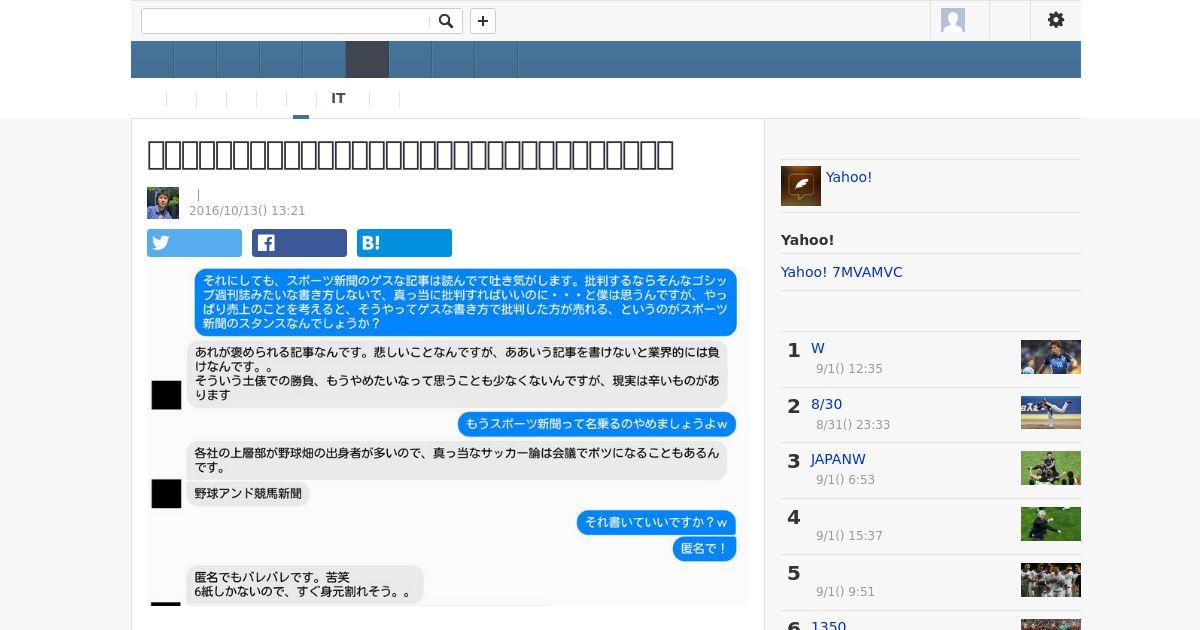
Task: Open the thumbnail for ranking item 3
Action: coord(1051,468)
